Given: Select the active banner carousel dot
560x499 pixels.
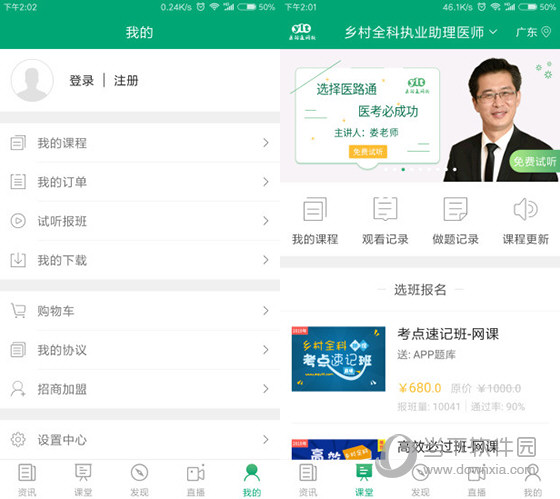Looking at the screenshot, I should (403, 169).
